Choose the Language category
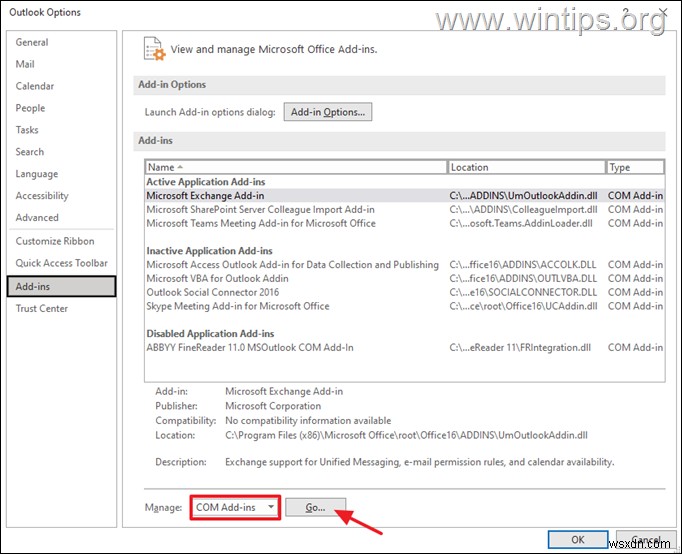 (x=37, y=174)
